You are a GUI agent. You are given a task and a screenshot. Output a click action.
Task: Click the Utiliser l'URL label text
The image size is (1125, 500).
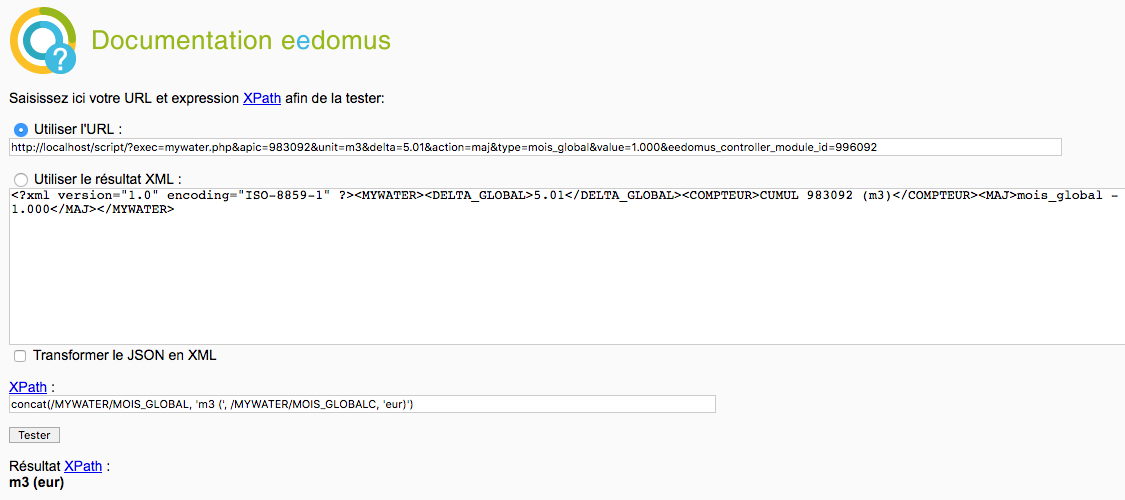pyautogui.click(x=78, y=130)
